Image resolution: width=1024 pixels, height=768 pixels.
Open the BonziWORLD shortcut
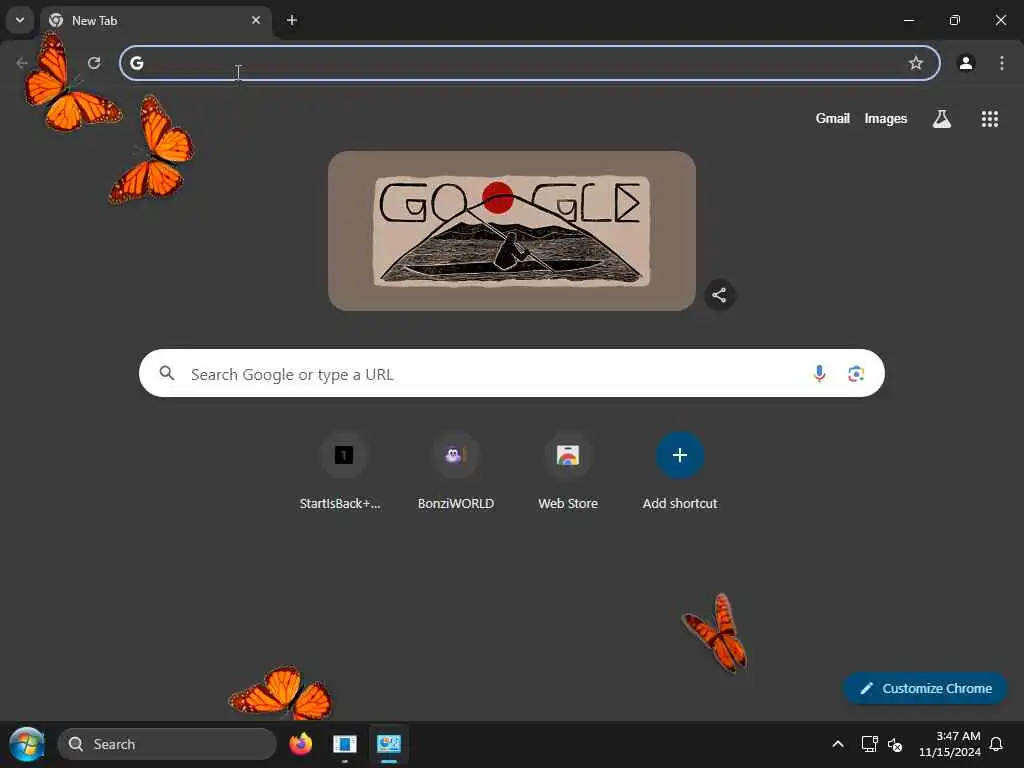click(456, 472)
